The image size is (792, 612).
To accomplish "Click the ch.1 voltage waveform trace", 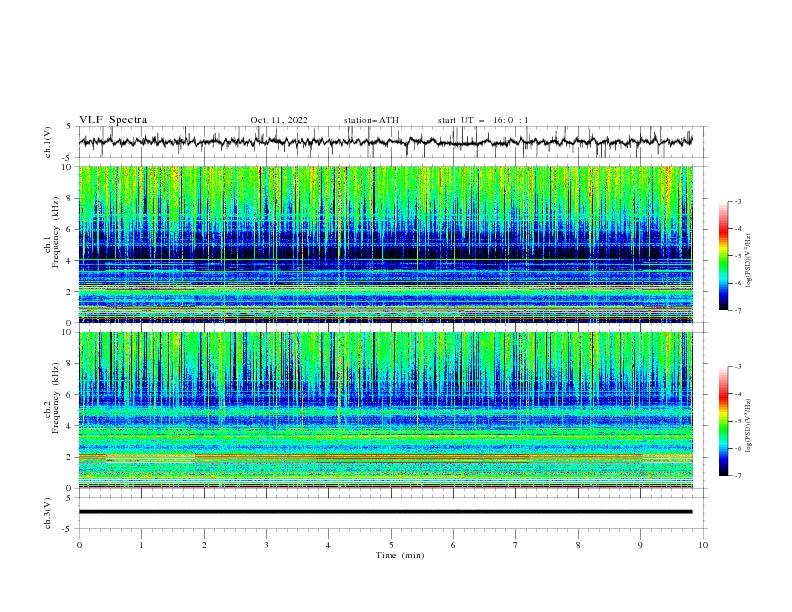I will pyautogui.click(x=385, y=142).
